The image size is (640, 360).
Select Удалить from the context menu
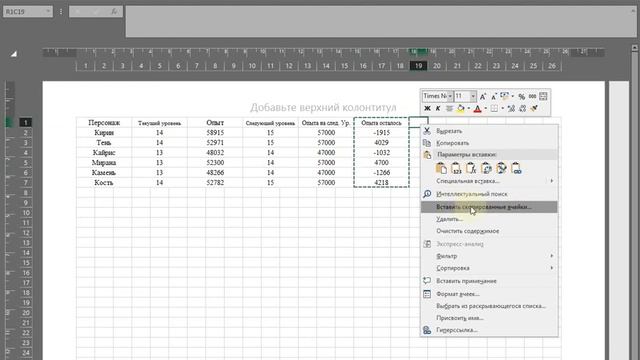coord(489,219)
